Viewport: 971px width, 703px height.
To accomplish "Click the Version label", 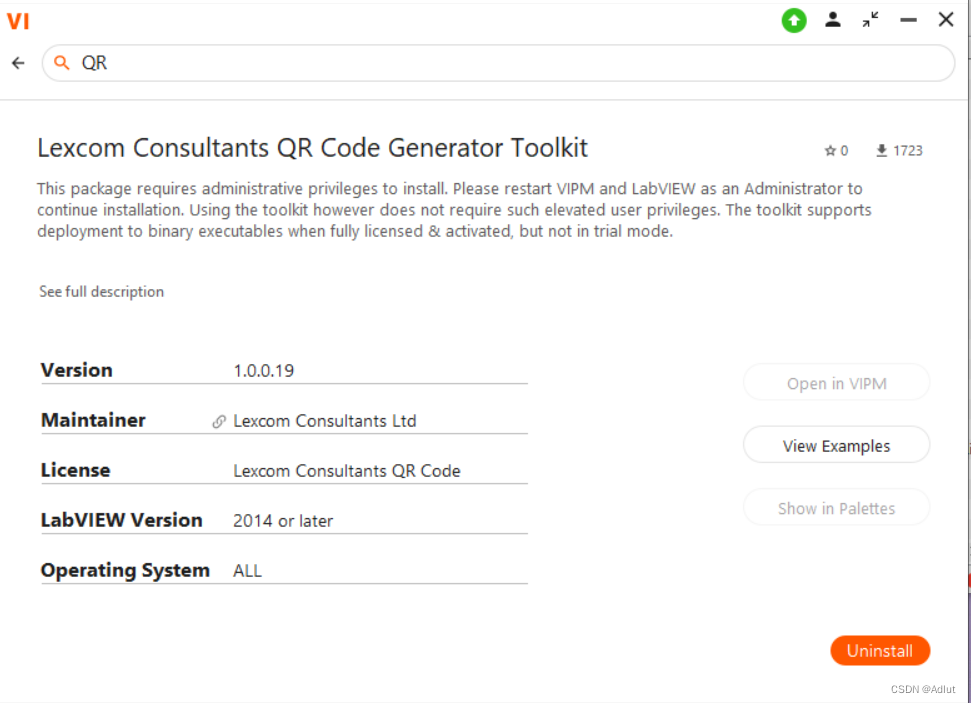I will tap(77, 370).
